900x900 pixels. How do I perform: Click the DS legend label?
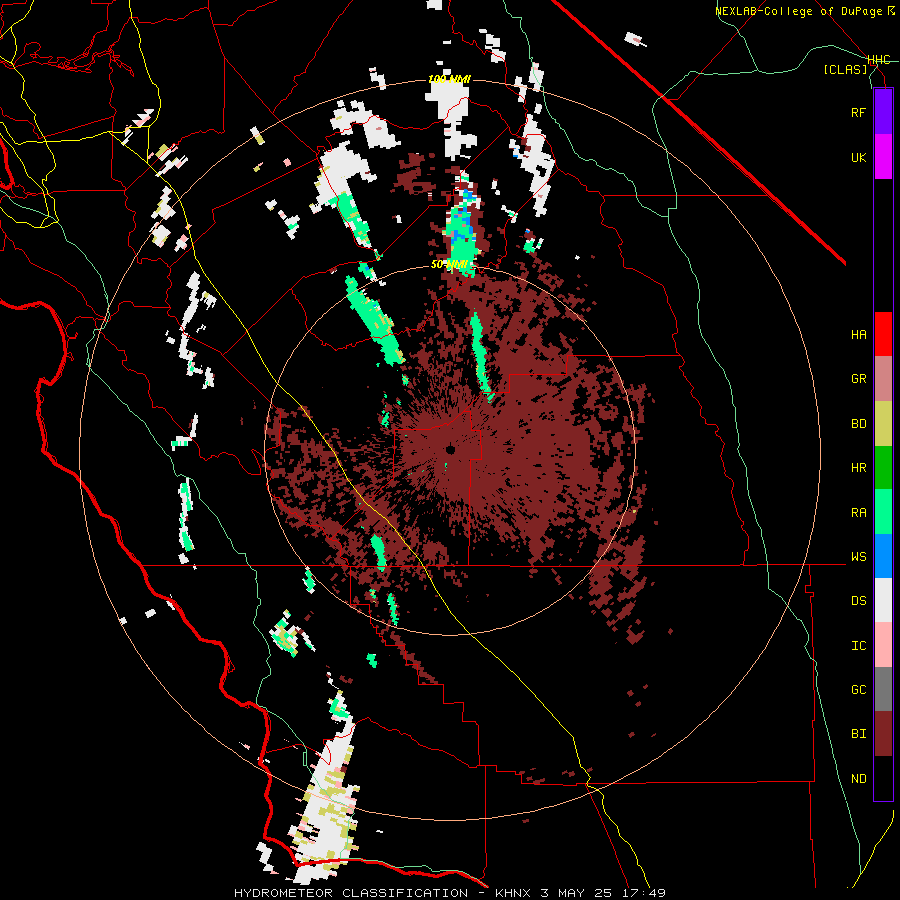(x=858, y=601)
